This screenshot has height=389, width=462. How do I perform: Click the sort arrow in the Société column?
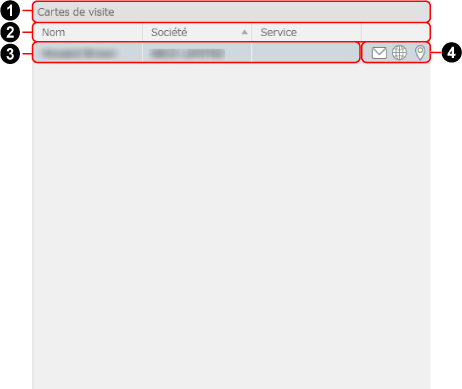[245, 32]
